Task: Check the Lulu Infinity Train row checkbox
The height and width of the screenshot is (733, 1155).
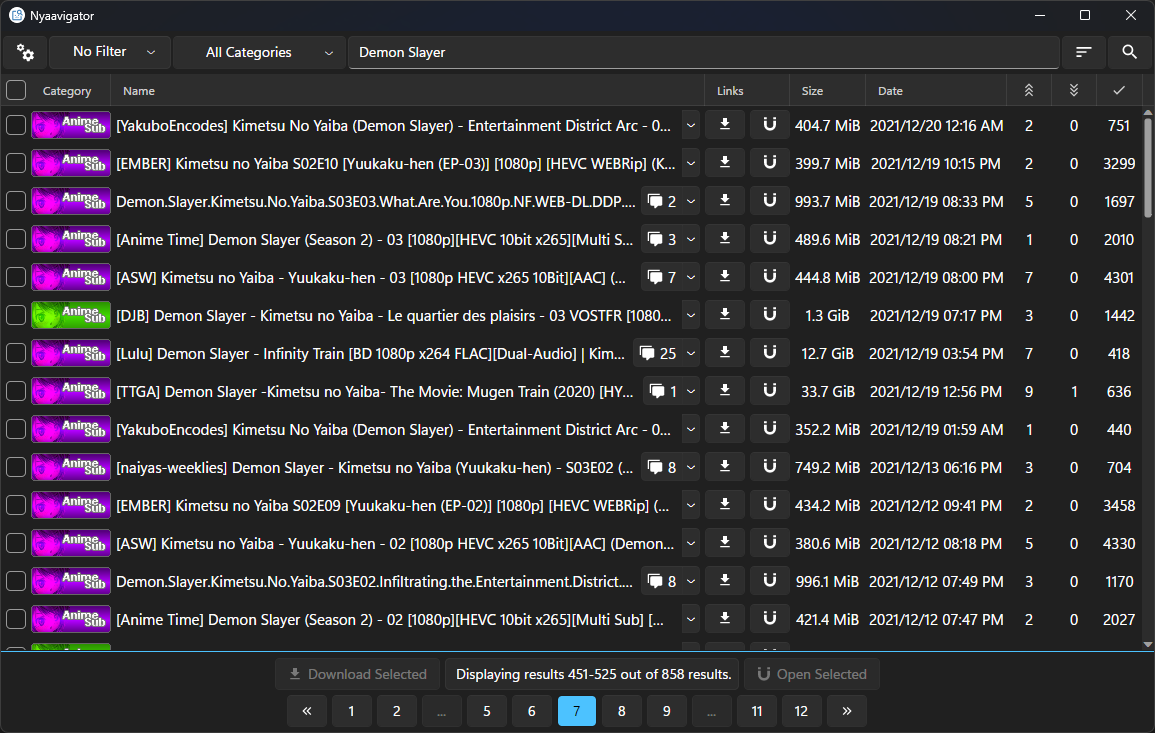Action: [x=16, y=354]
